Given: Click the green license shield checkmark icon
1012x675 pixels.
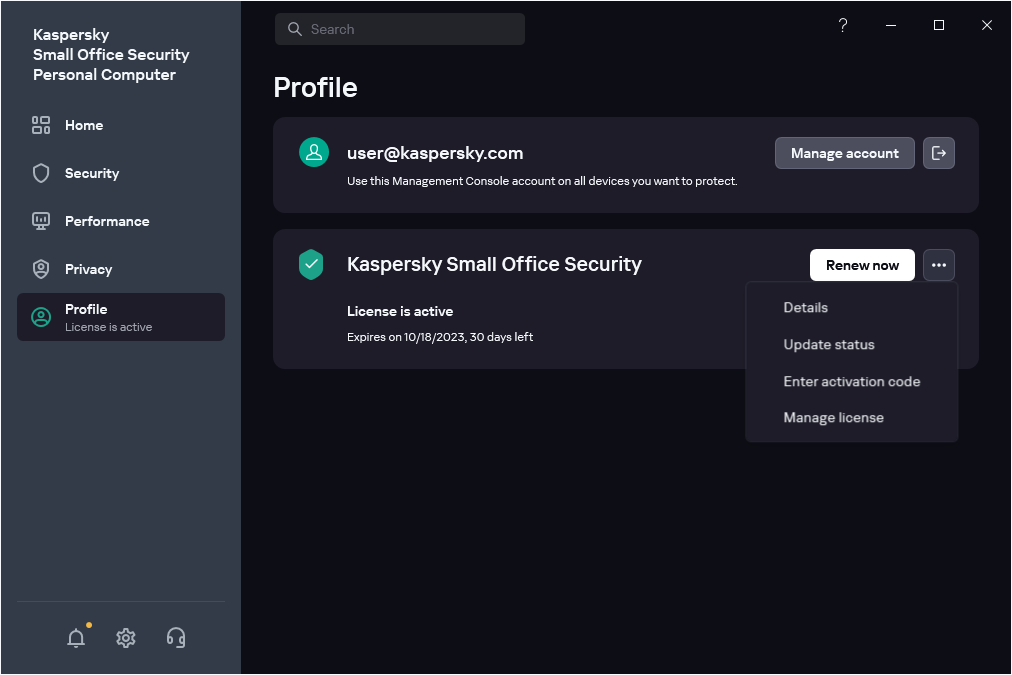Looking at the screenshot, I should click(x=312, y=265).
